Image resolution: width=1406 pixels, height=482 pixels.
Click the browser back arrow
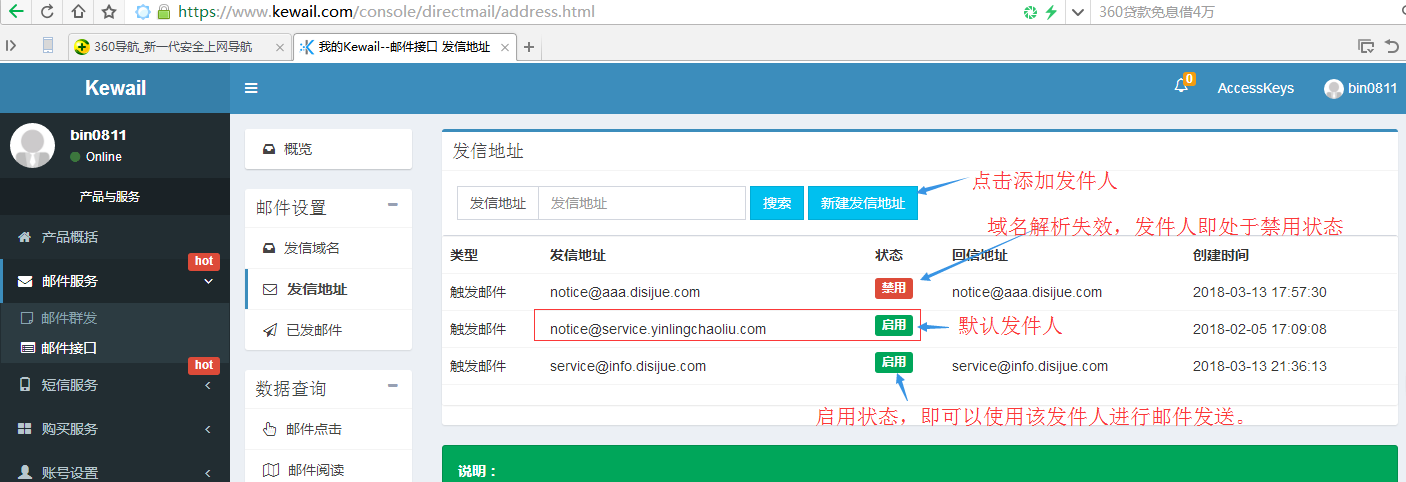[16, 12]
